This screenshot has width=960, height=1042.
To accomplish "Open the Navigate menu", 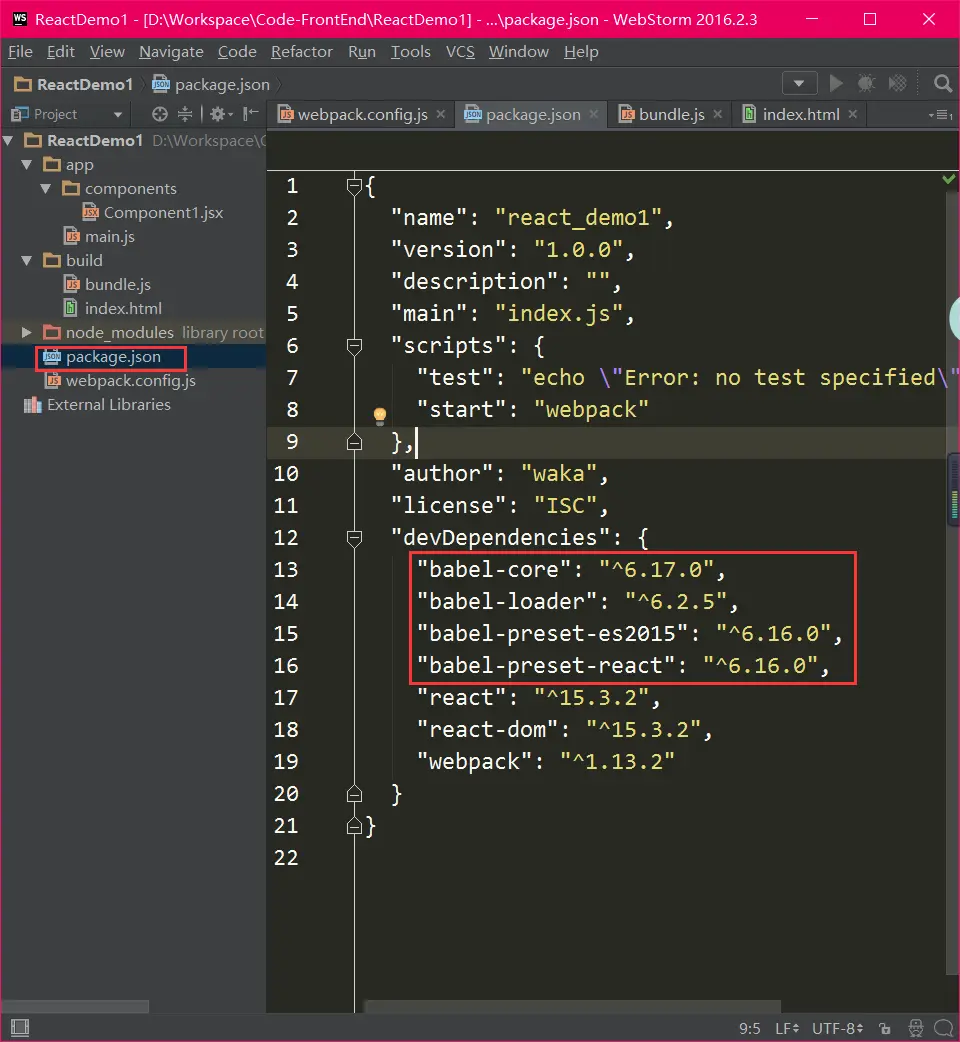I will point(171,52).
